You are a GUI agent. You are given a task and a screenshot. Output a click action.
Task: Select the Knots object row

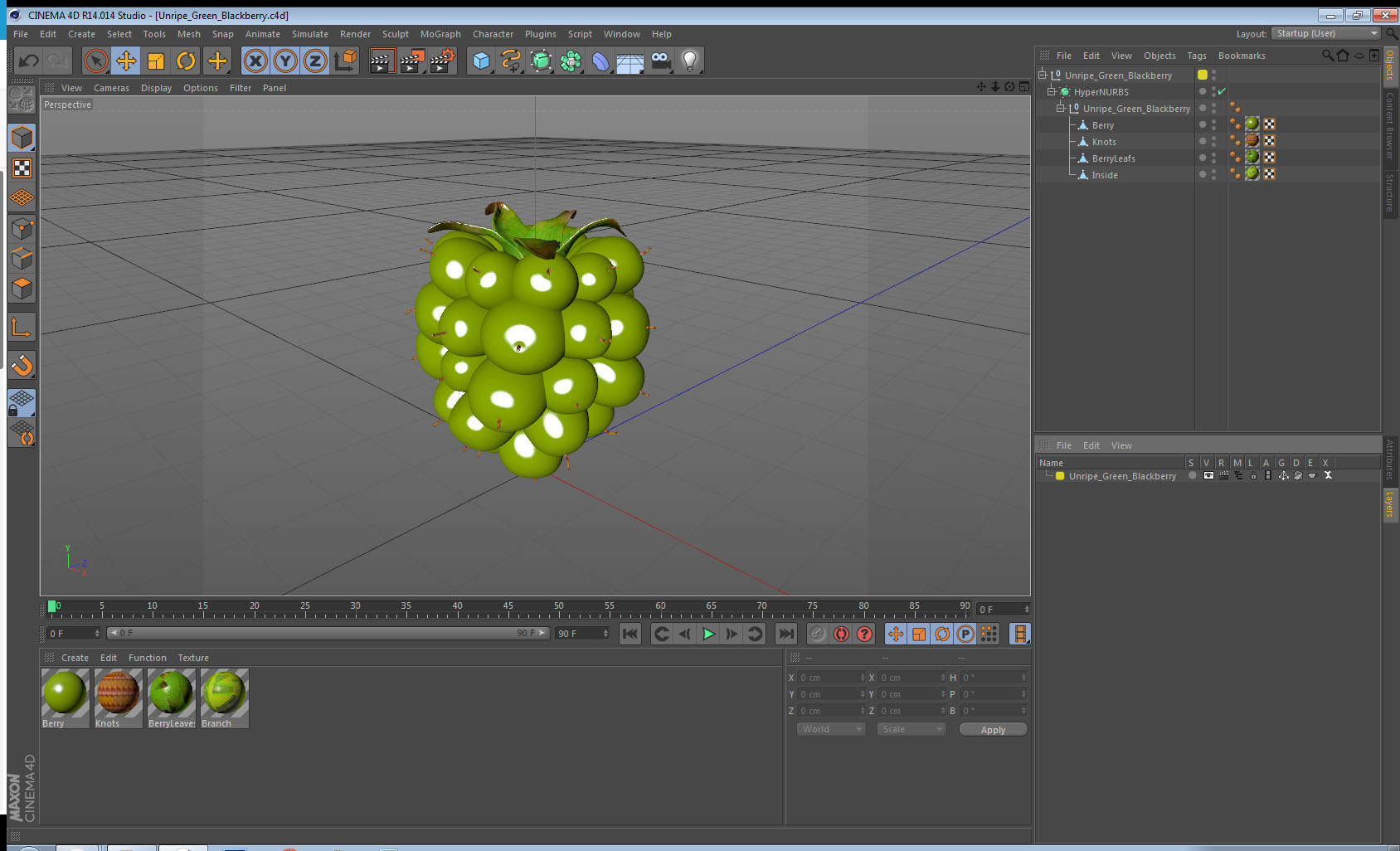(1104, 142)
